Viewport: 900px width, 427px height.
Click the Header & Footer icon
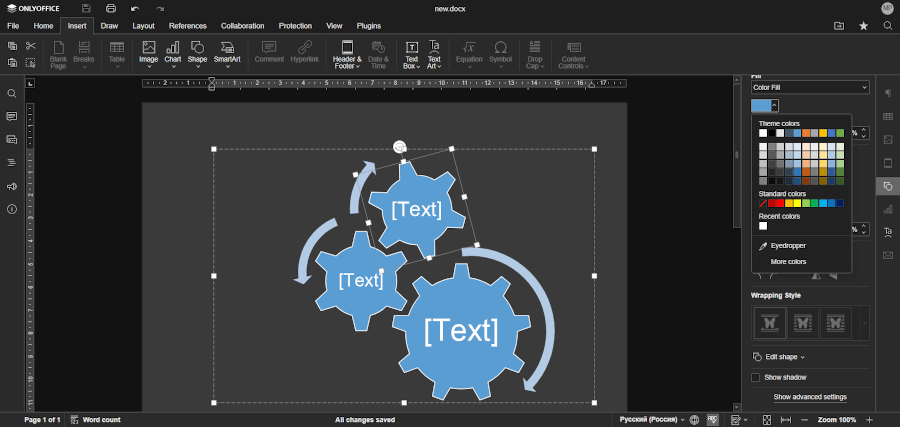point(347,52)
